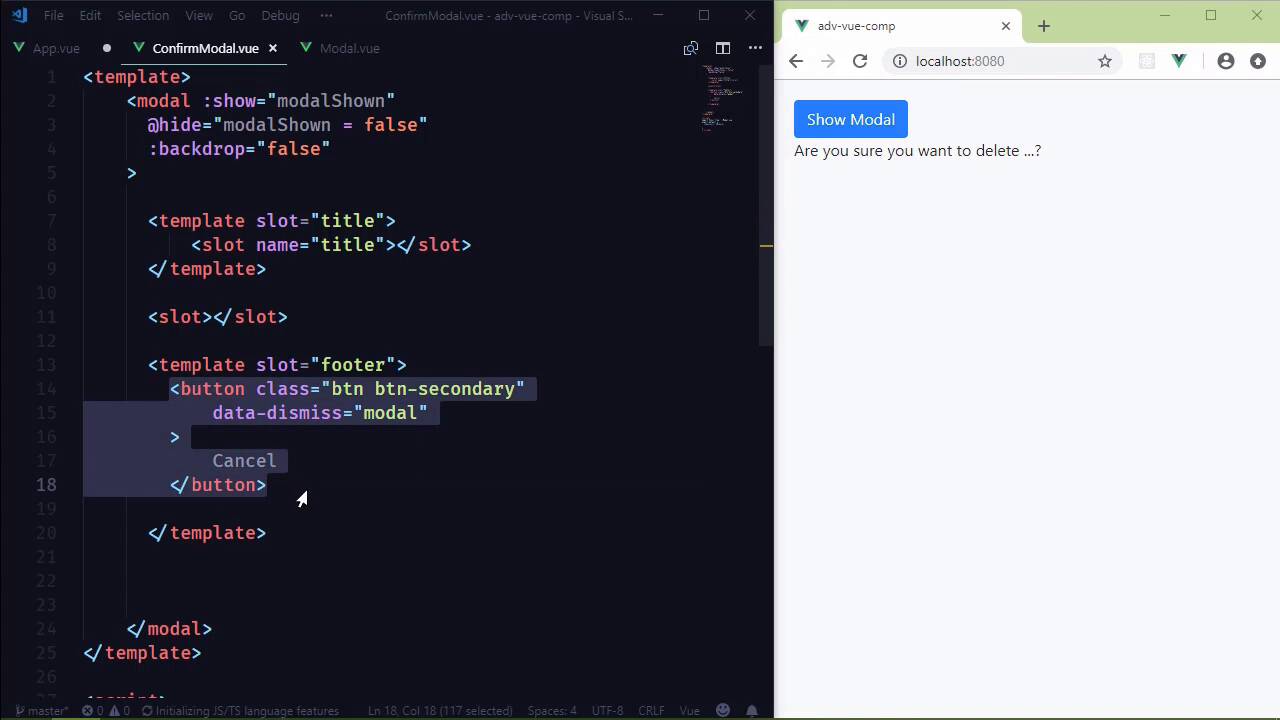Click the browser Forward arrow
The width and height of the screenshot is (1280, 720).
coord(828,61)
